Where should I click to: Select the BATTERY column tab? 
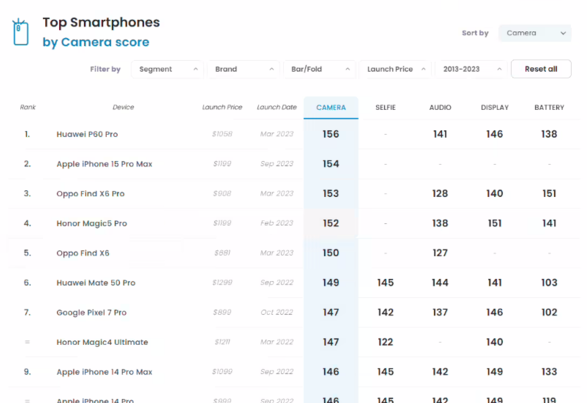pyautogui.click(x=549, y=108)
